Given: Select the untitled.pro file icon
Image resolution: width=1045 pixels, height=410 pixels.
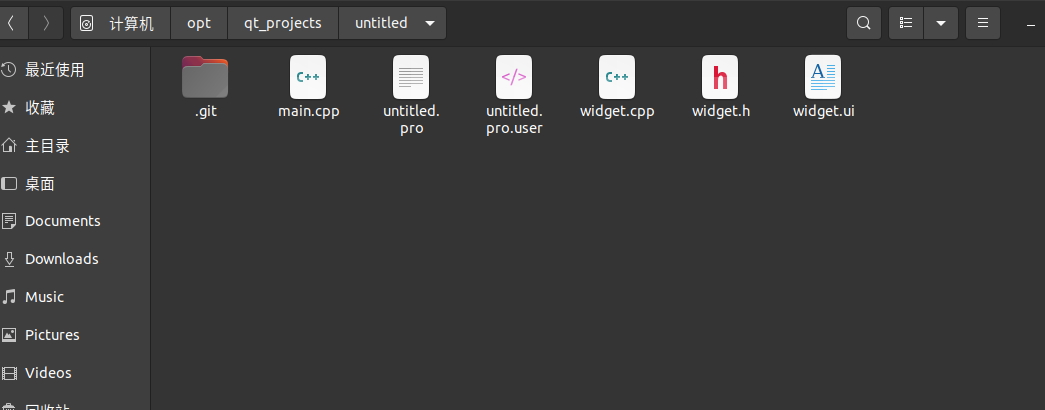Looking at the screenshot, I should pyautogui.click(x=411, y=77).
